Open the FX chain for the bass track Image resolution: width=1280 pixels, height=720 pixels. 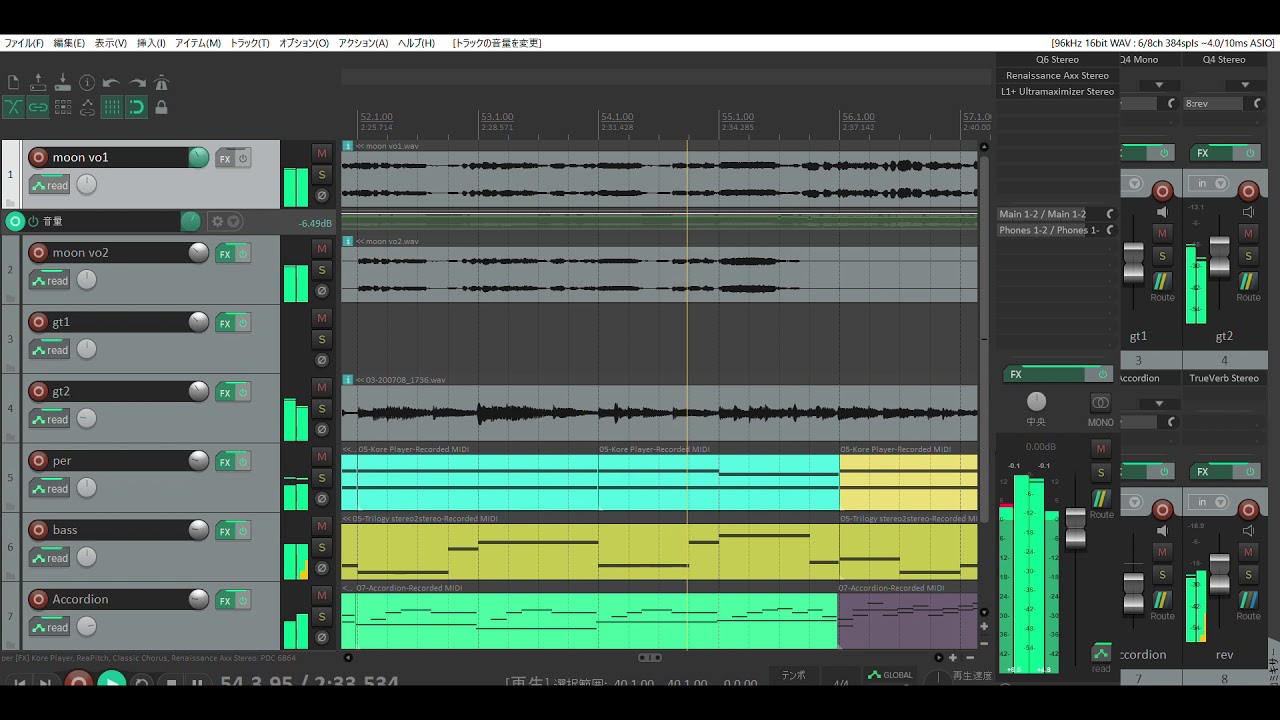click(225, 531)
